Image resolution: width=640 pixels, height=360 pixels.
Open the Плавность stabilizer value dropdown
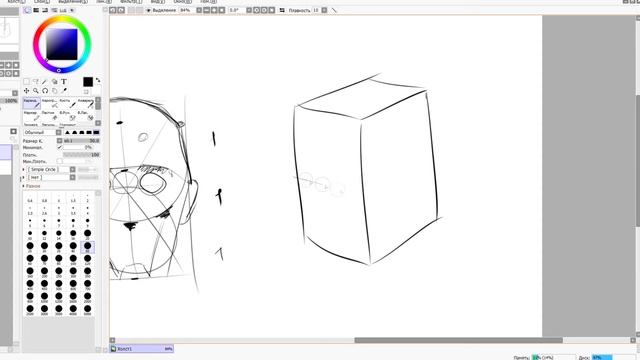click(x=324, y=10)
